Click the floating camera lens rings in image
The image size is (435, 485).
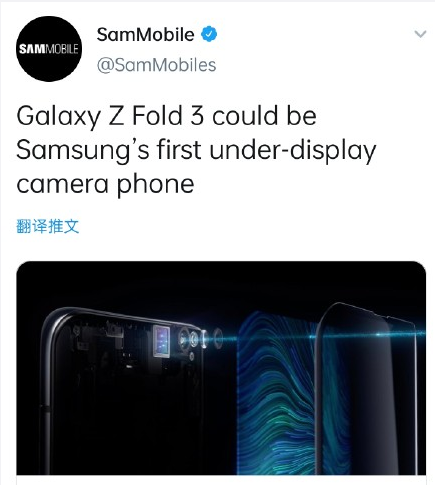[x=200, y=339]
